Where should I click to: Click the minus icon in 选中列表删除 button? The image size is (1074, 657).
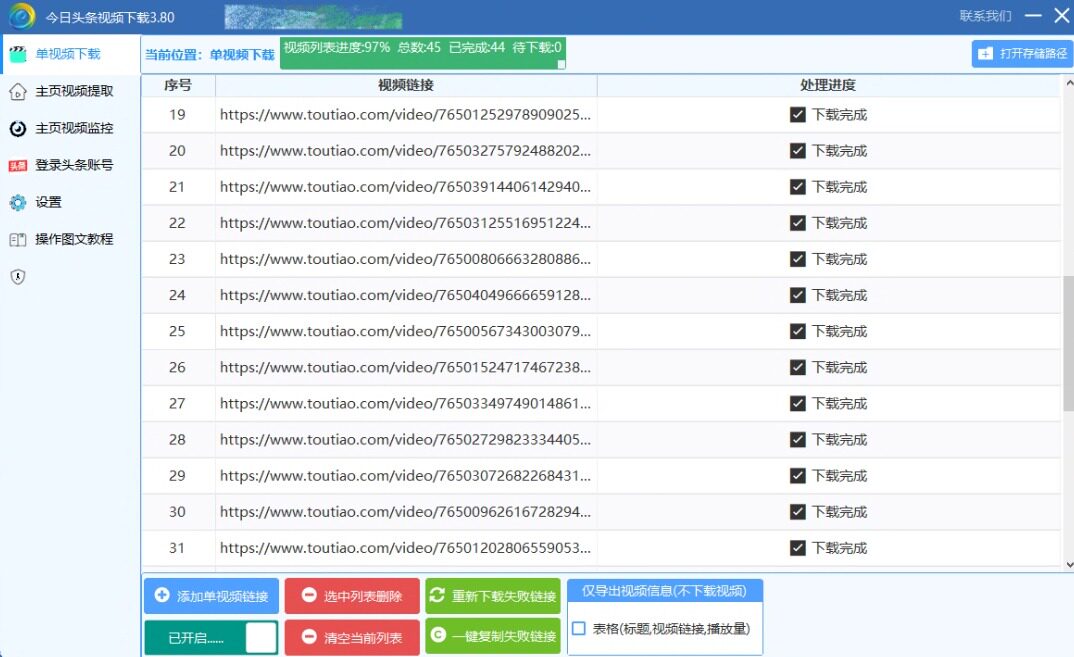309,595
